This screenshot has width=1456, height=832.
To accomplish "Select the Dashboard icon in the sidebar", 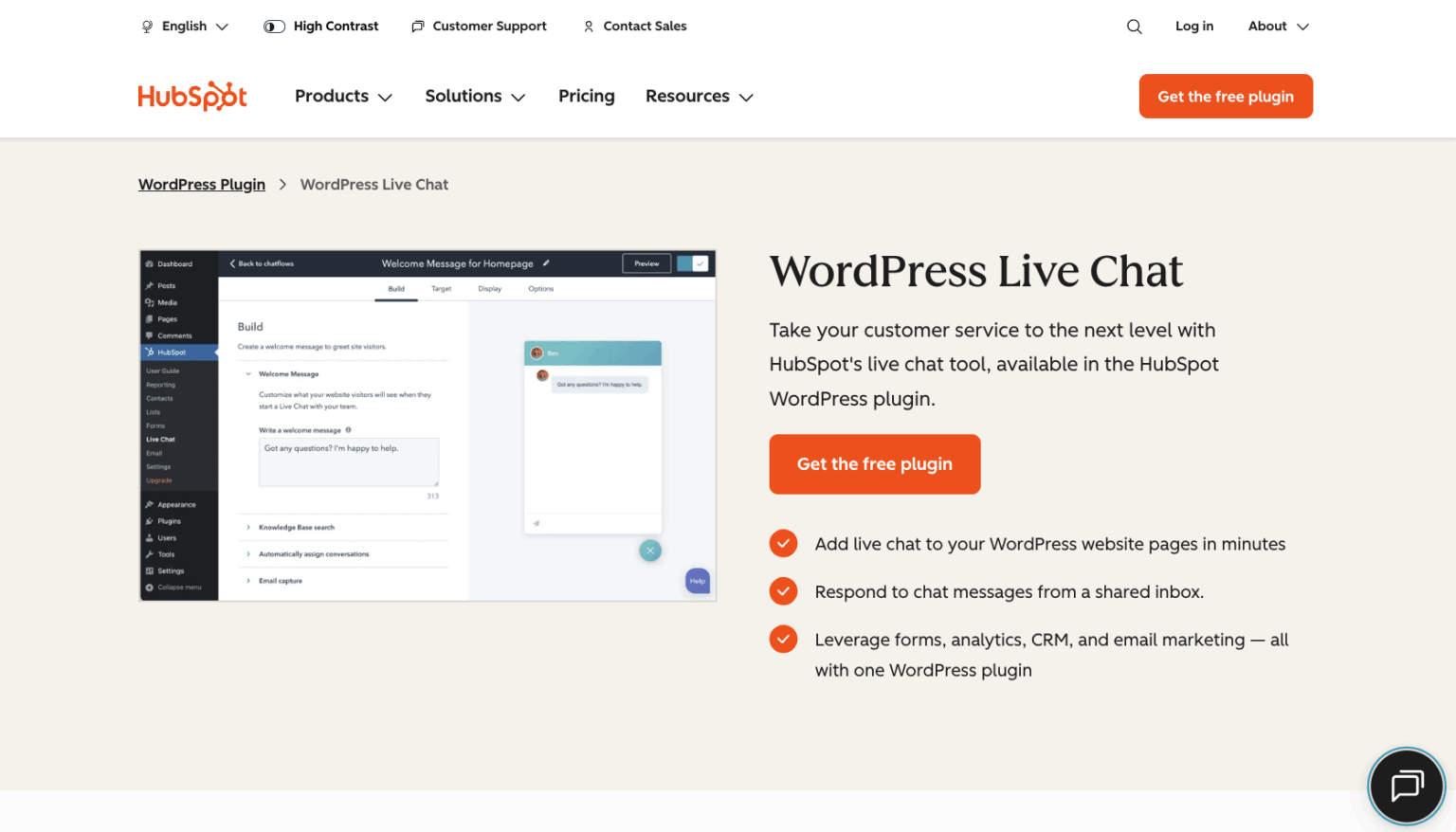I will point(150,263).
